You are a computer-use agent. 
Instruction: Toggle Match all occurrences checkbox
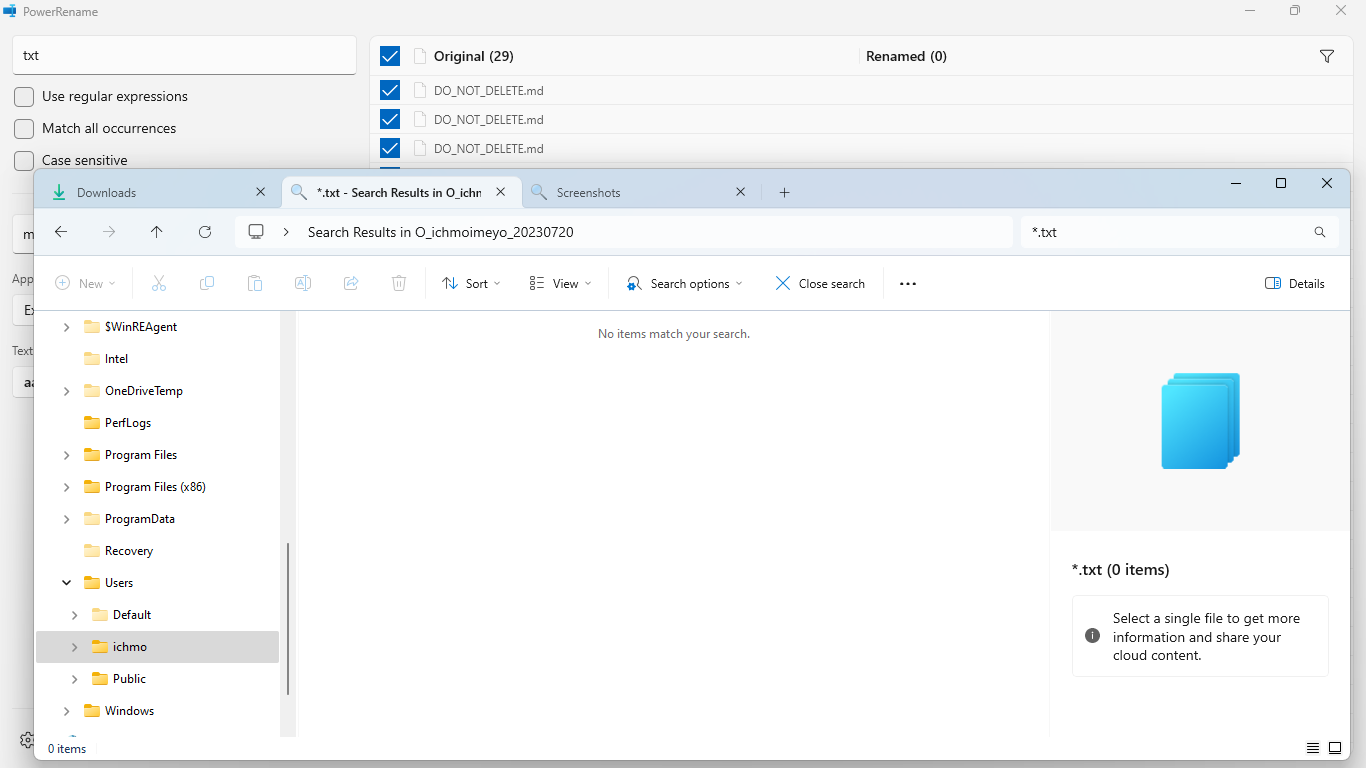[x=24, y=129]
